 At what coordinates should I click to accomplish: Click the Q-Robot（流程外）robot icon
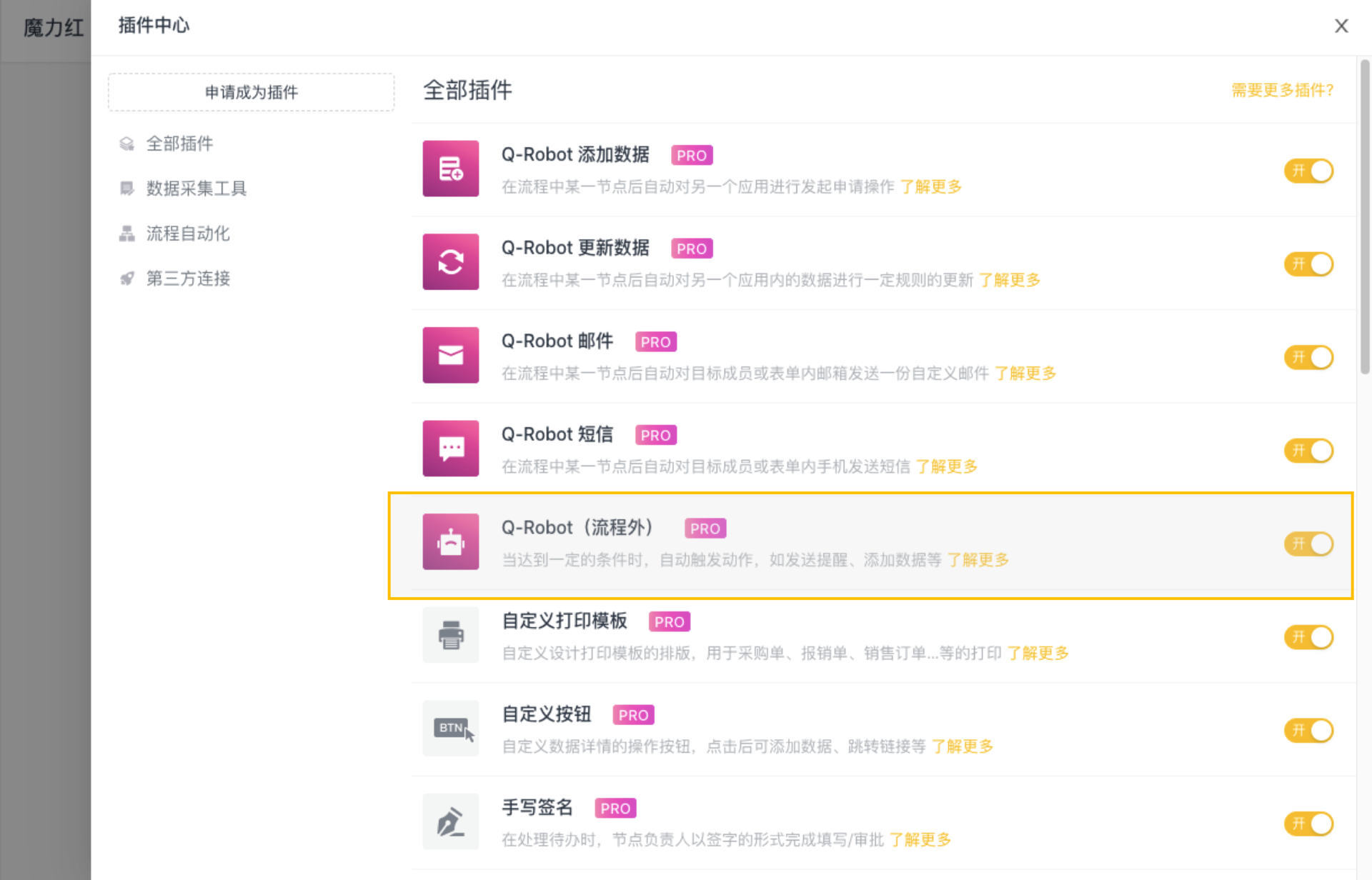[450, 542]
